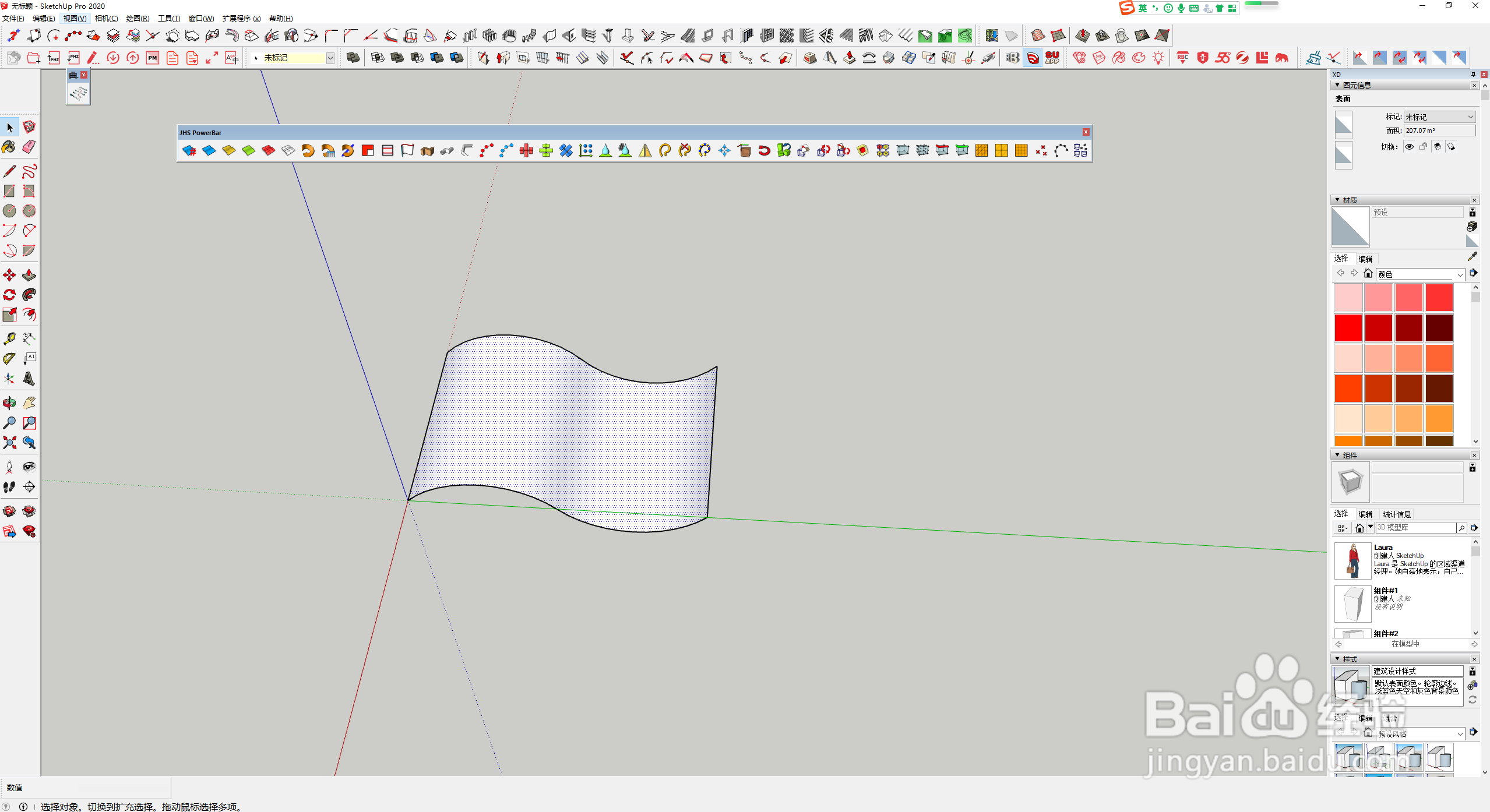
Task: Pick the eyedropper sample paint tool in Materials
Action: click(x=1473, y=257)
